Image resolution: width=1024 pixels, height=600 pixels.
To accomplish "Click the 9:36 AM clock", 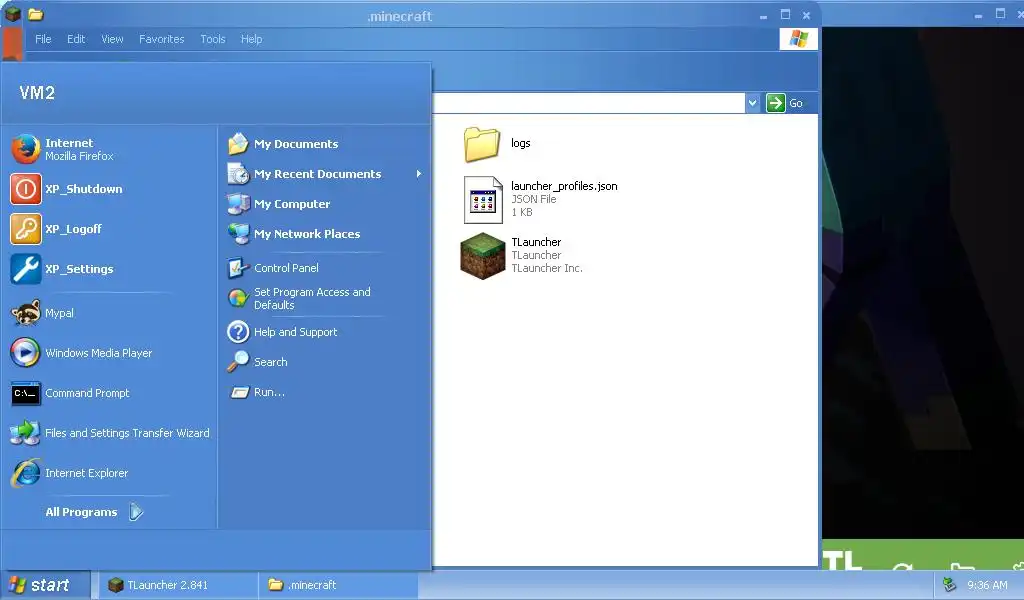I will (987, 585).
